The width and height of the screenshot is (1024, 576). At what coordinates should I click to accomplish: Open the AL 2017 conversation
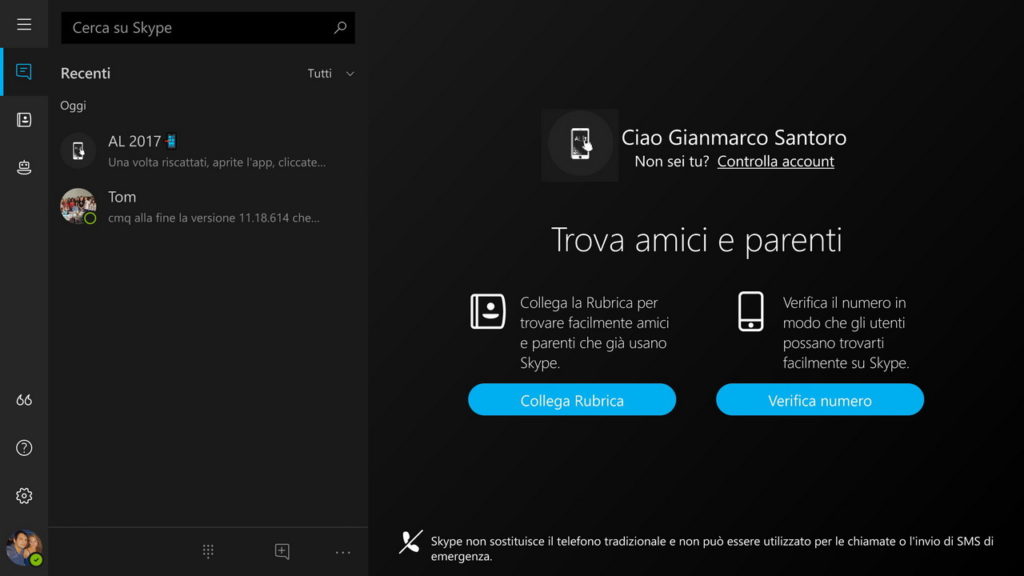(208, 151)
